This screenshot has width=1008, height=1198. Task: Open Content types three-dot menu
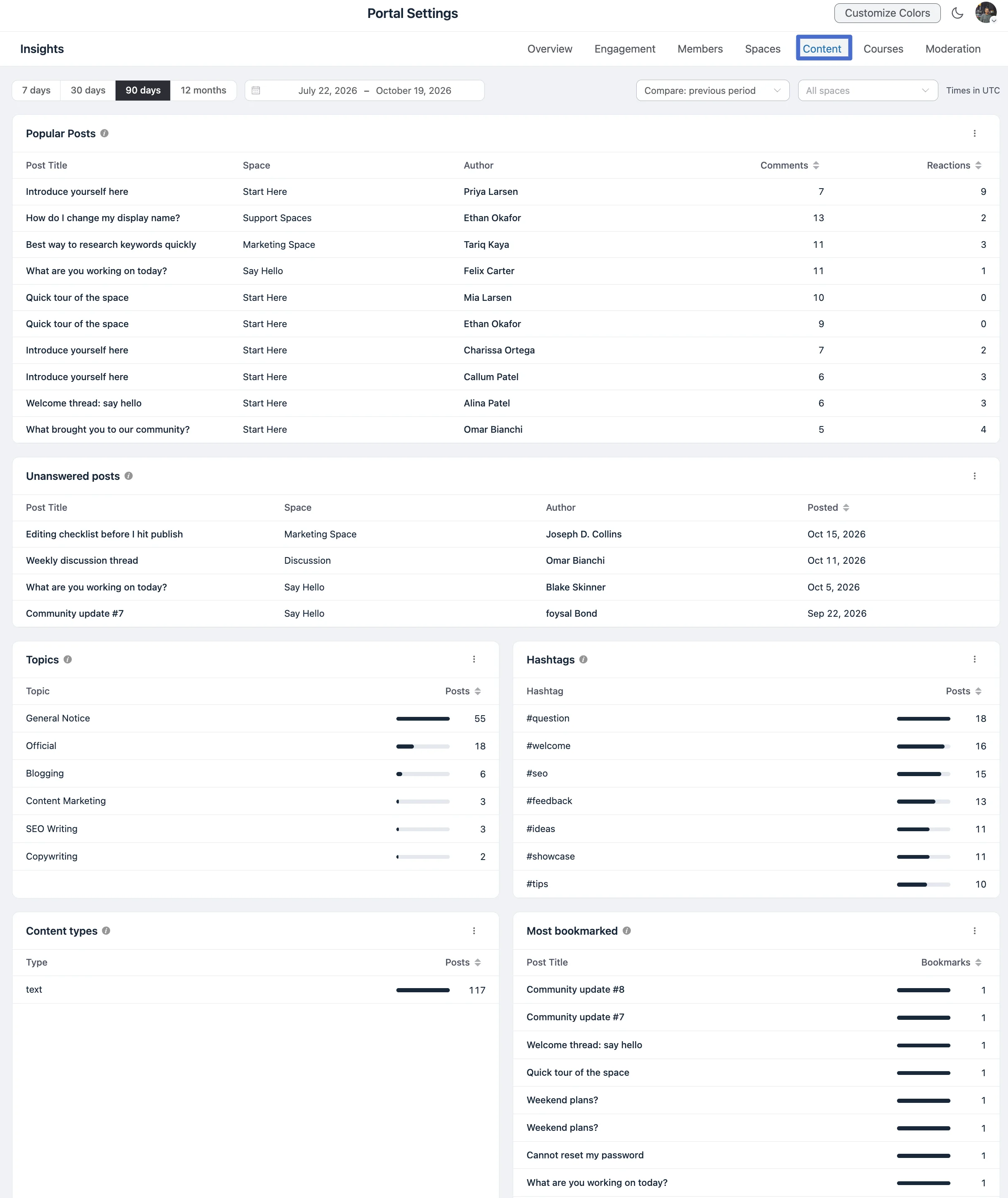click(474, 931)
